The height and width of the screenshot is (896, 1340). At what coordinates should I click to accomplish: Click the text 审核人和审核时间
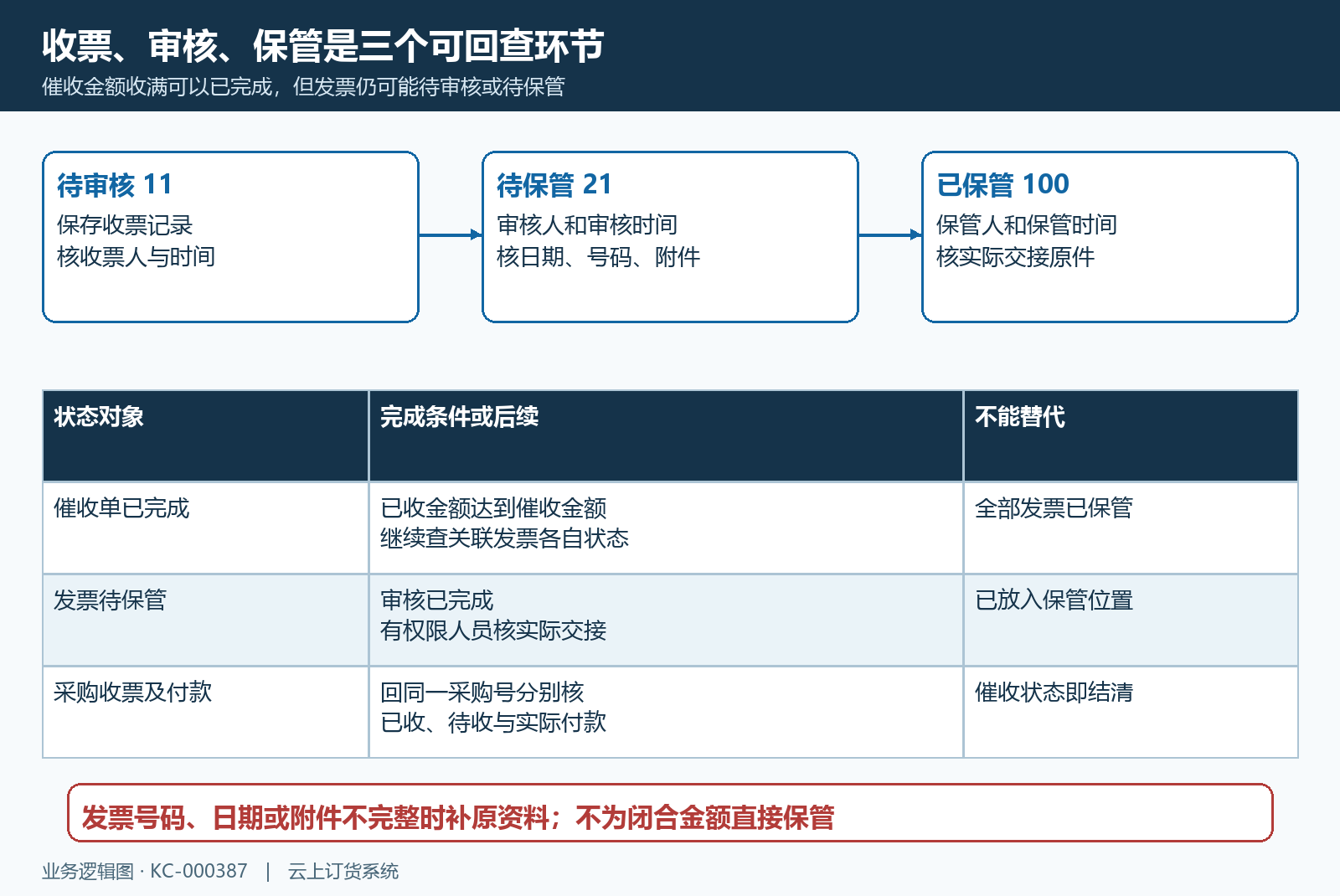pyautogui.click(x=587, y=225)
